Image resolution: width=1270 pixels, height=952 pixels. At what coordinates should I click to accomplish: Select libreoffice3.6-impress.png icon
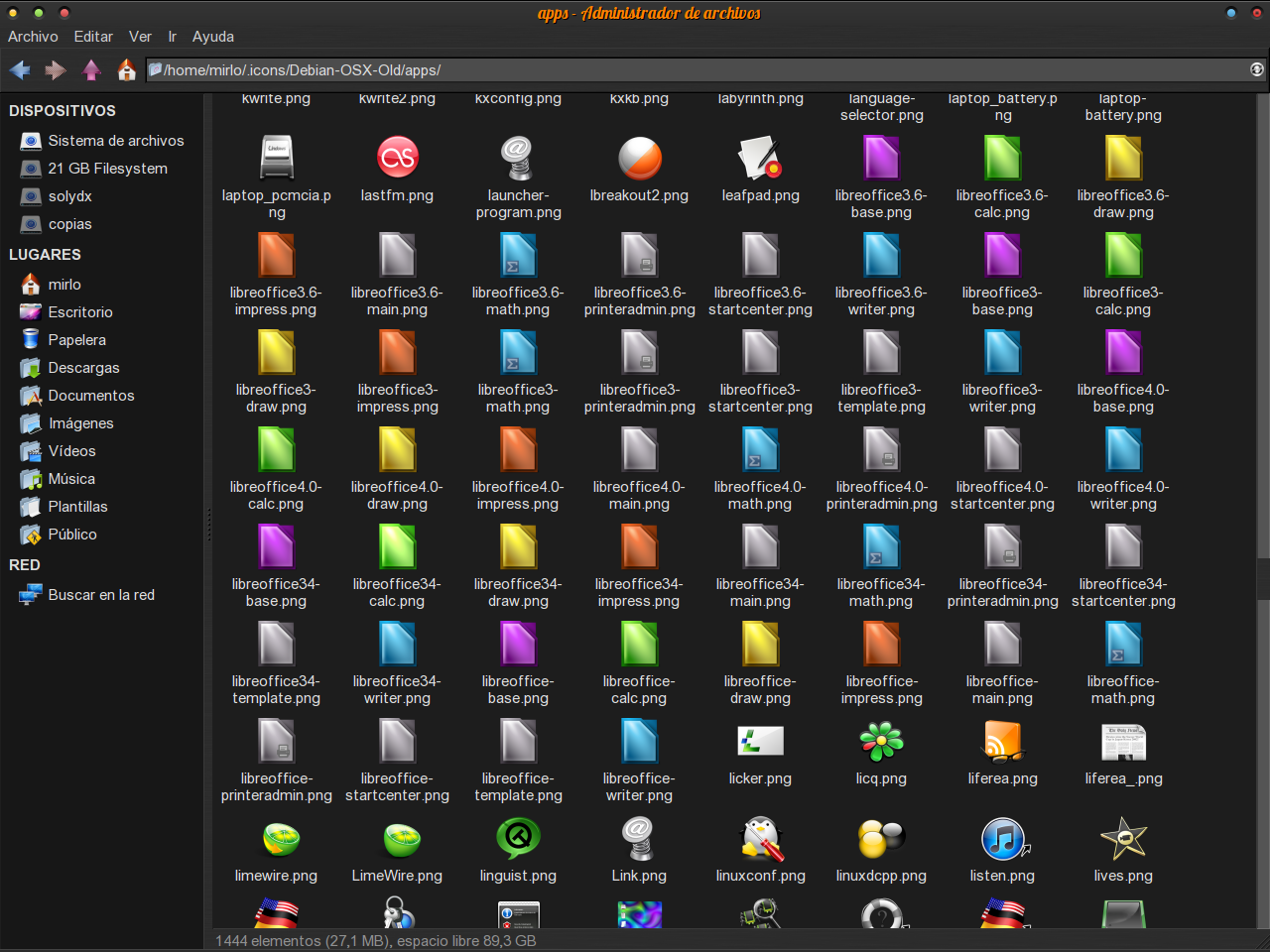point(276,255)
